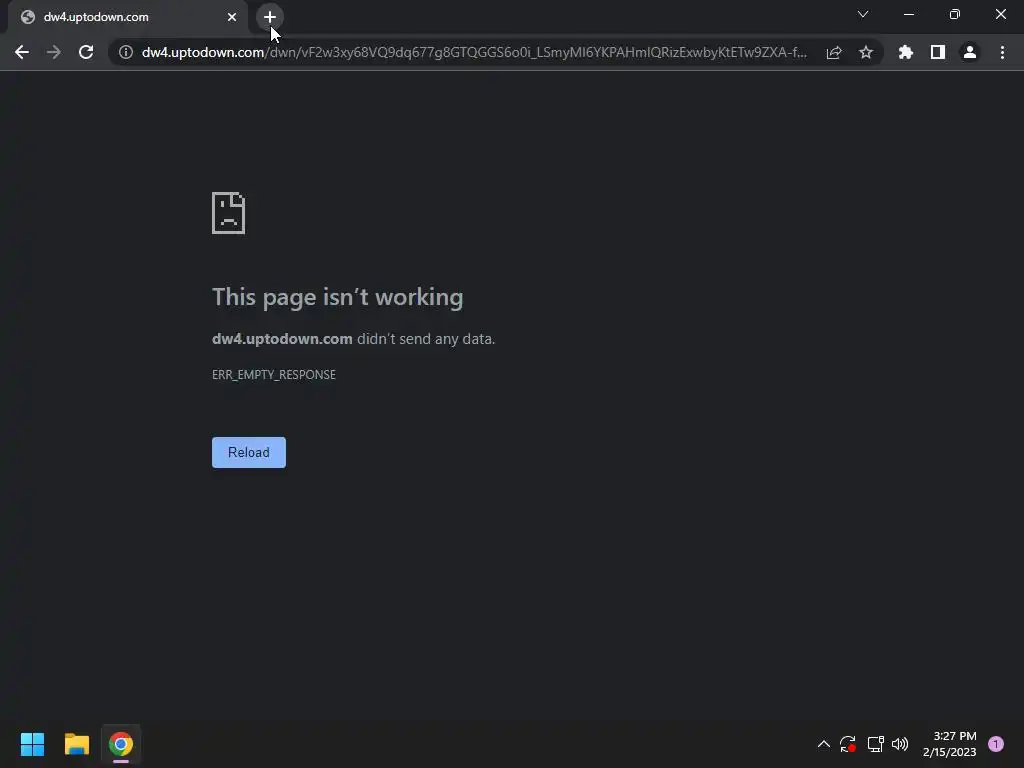Click the URL in the address bar
1024x768 pixels.
(x=474, y=52)
